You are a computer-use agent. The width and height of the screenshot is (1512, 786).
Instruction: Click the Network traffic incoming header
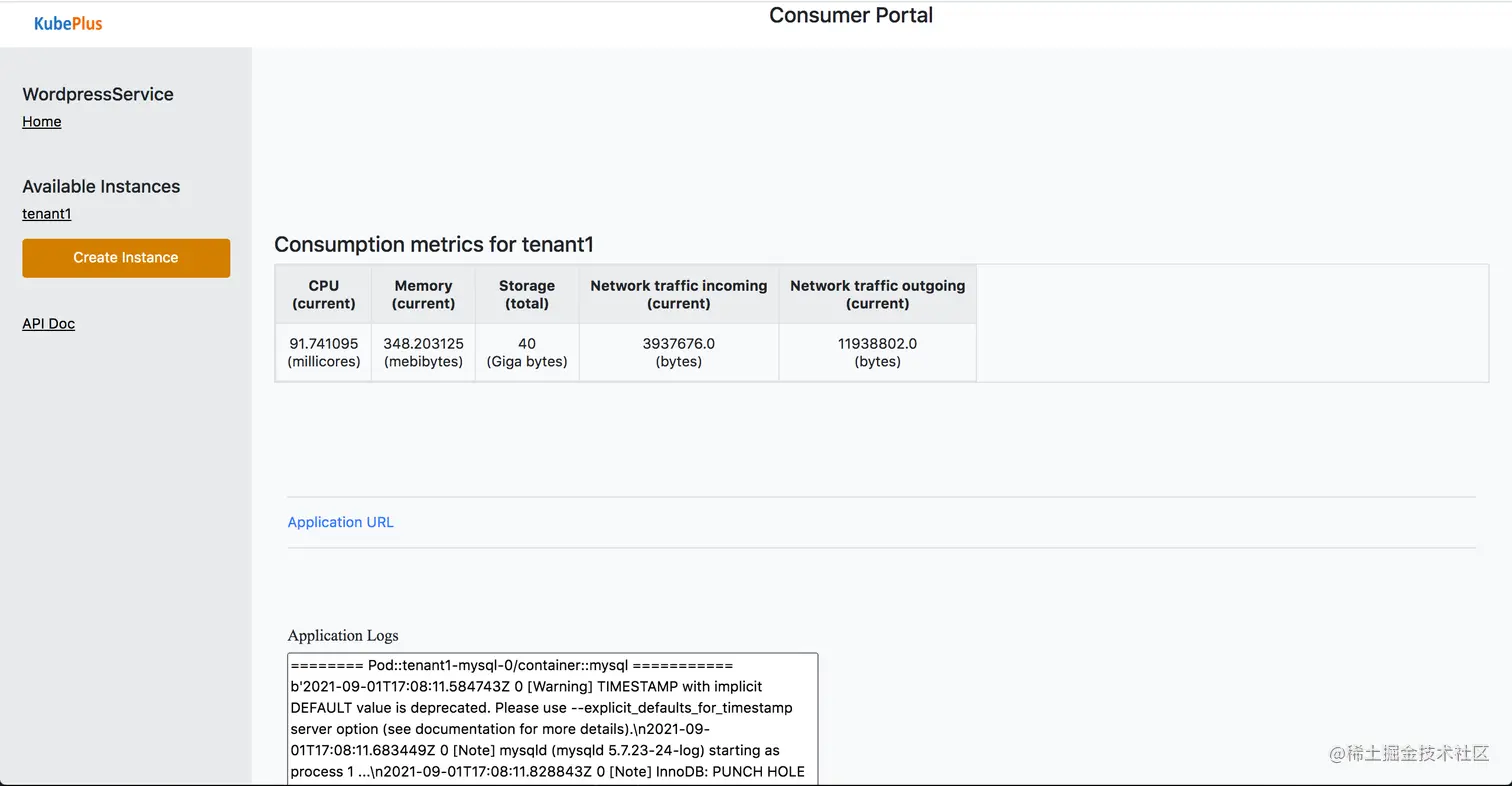pos(679,294)
